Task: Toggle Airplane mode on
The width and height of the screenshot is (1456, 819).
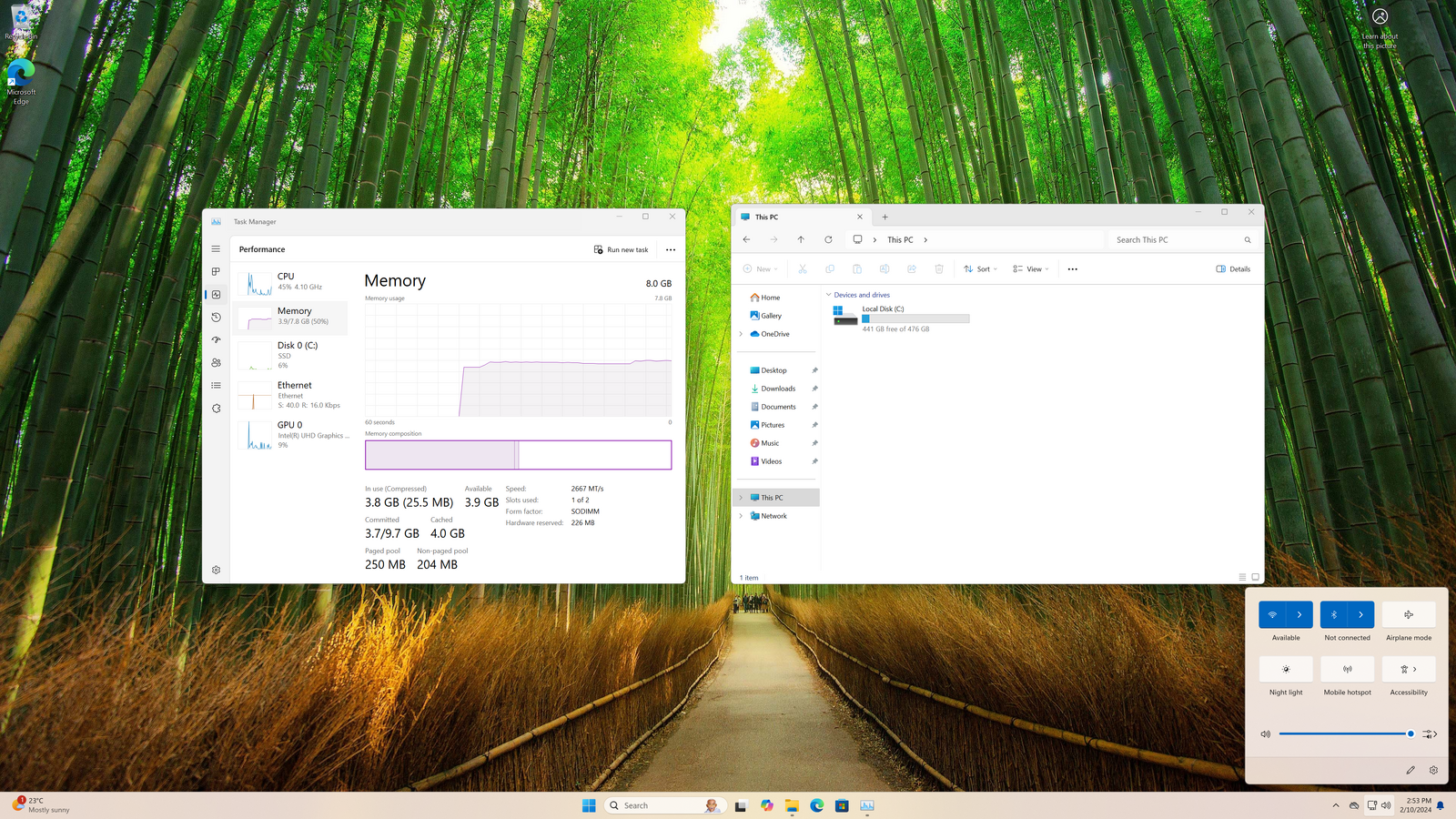Action: pos(1409,615)
